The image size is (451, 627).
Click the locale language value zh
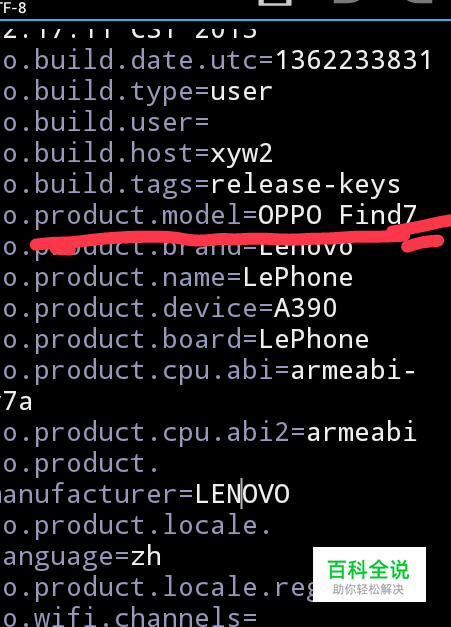click(146, 556)
